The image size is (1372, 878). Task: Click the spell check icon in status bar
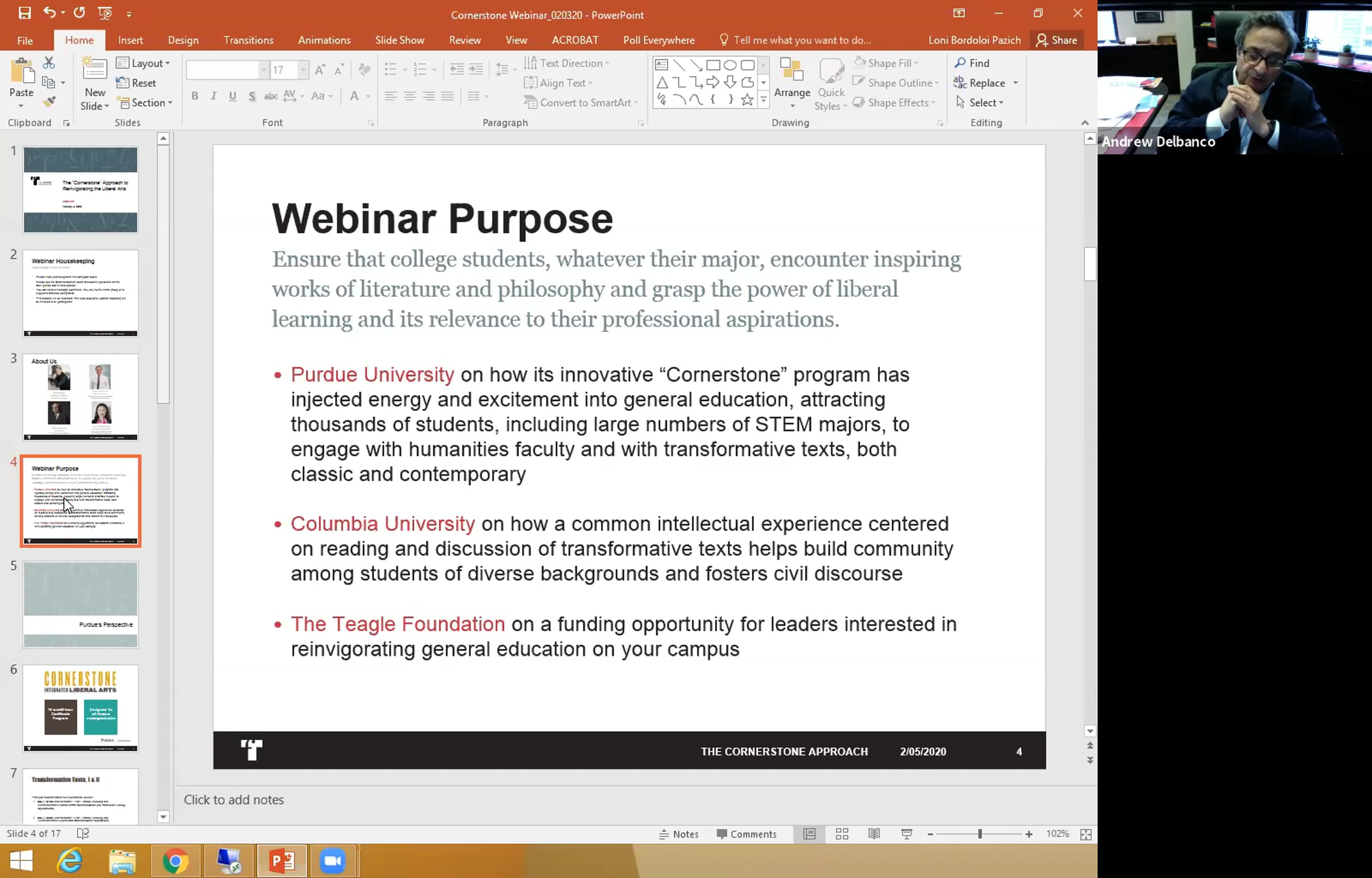pyautogui.click(x=83, y=834)
